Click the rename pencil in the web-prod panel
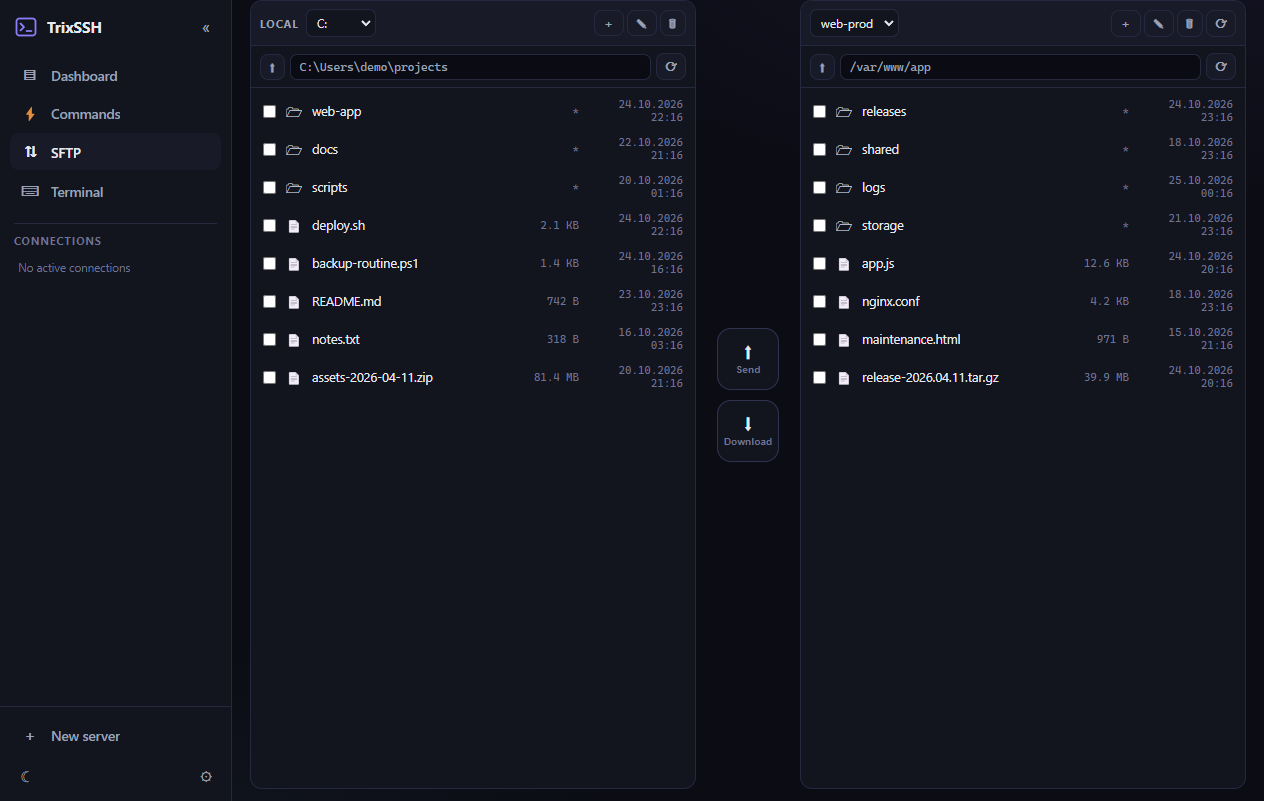 pos(1158,23)
